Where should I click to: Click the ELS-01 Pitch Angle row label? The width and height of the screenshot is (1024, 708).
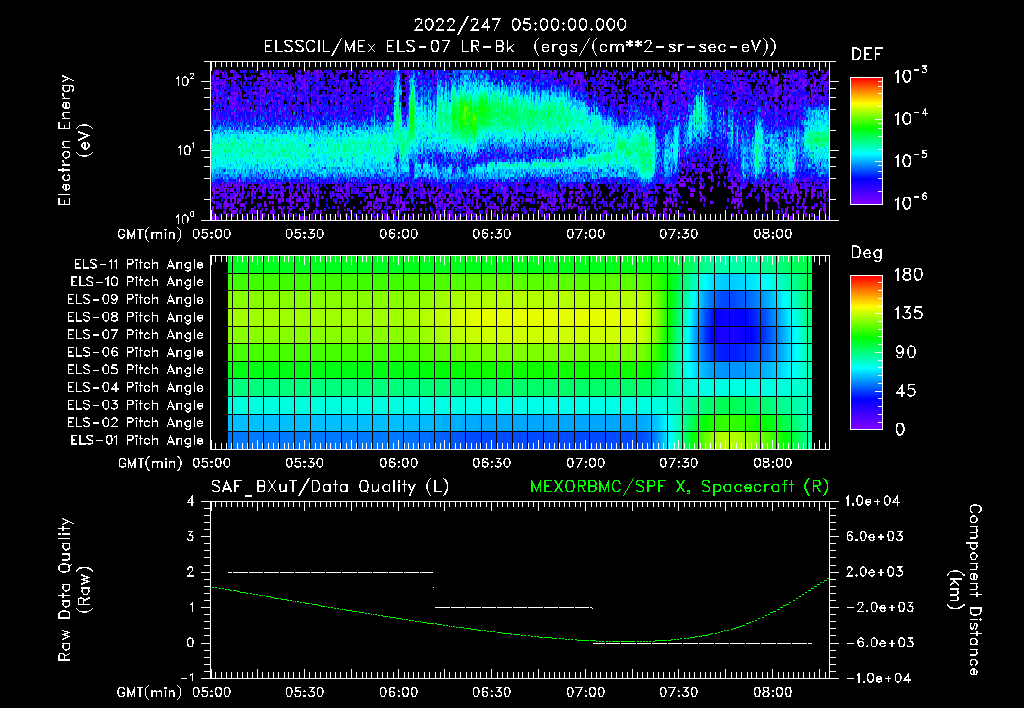point(137,440)
